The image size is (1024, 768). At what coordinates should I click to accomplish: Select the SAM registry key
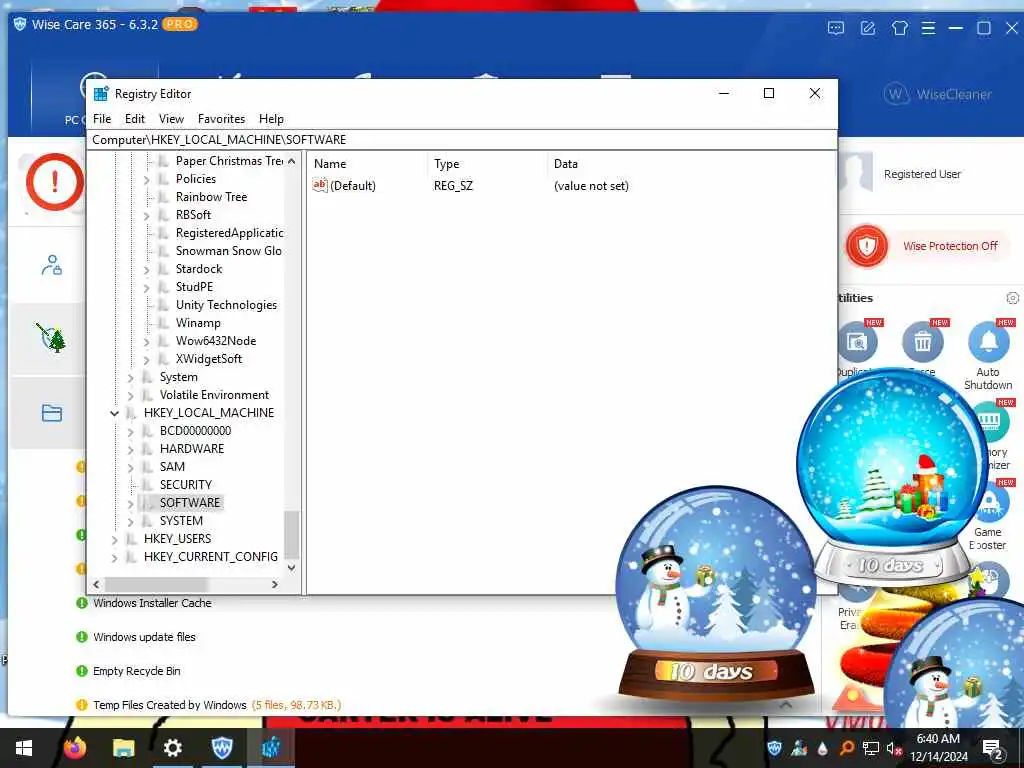click(x=172, y=466)
